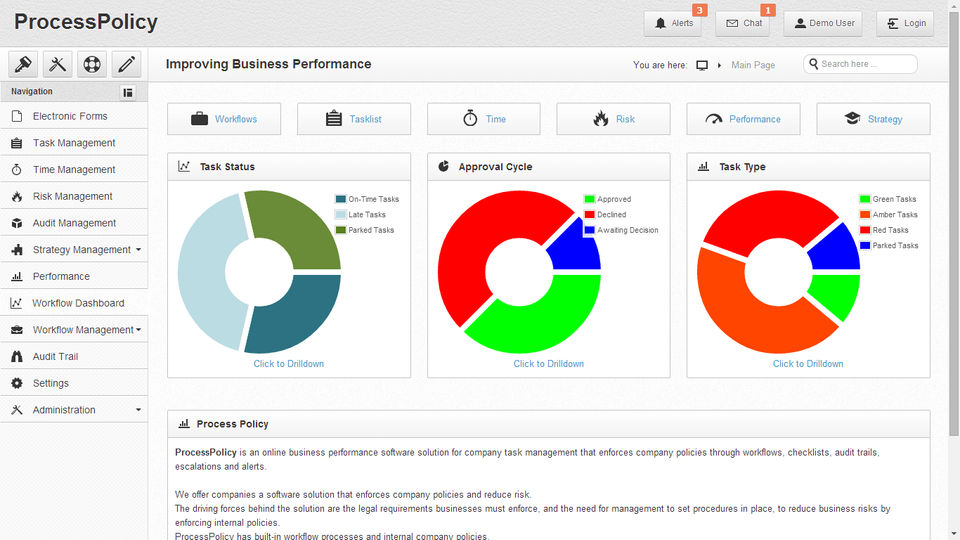The image size is (960, 540).
Task: Open the Performance gauge button
Action: tap(743, 119)
